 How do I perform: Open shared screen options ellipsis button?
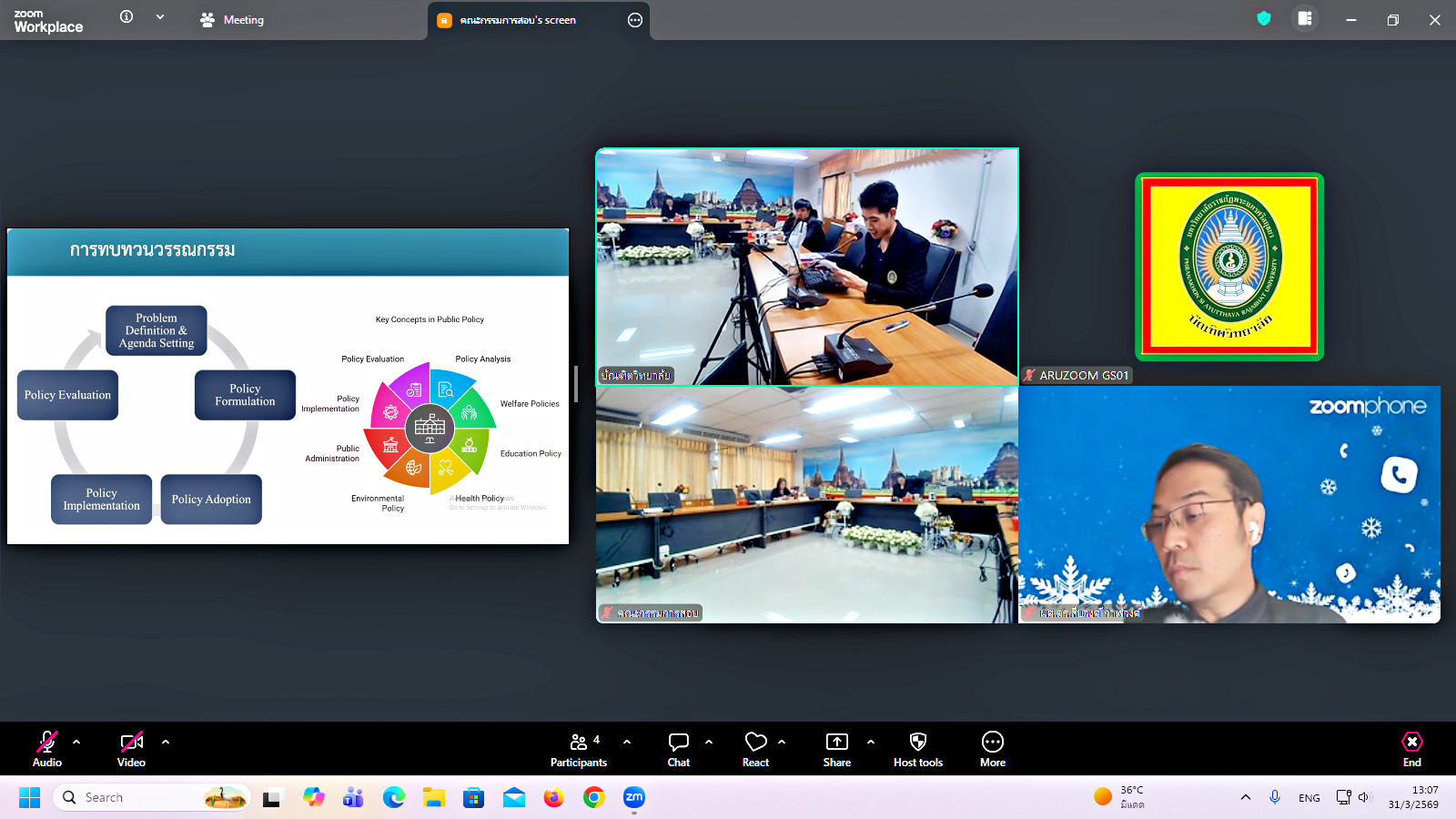[x=635, y=20]
